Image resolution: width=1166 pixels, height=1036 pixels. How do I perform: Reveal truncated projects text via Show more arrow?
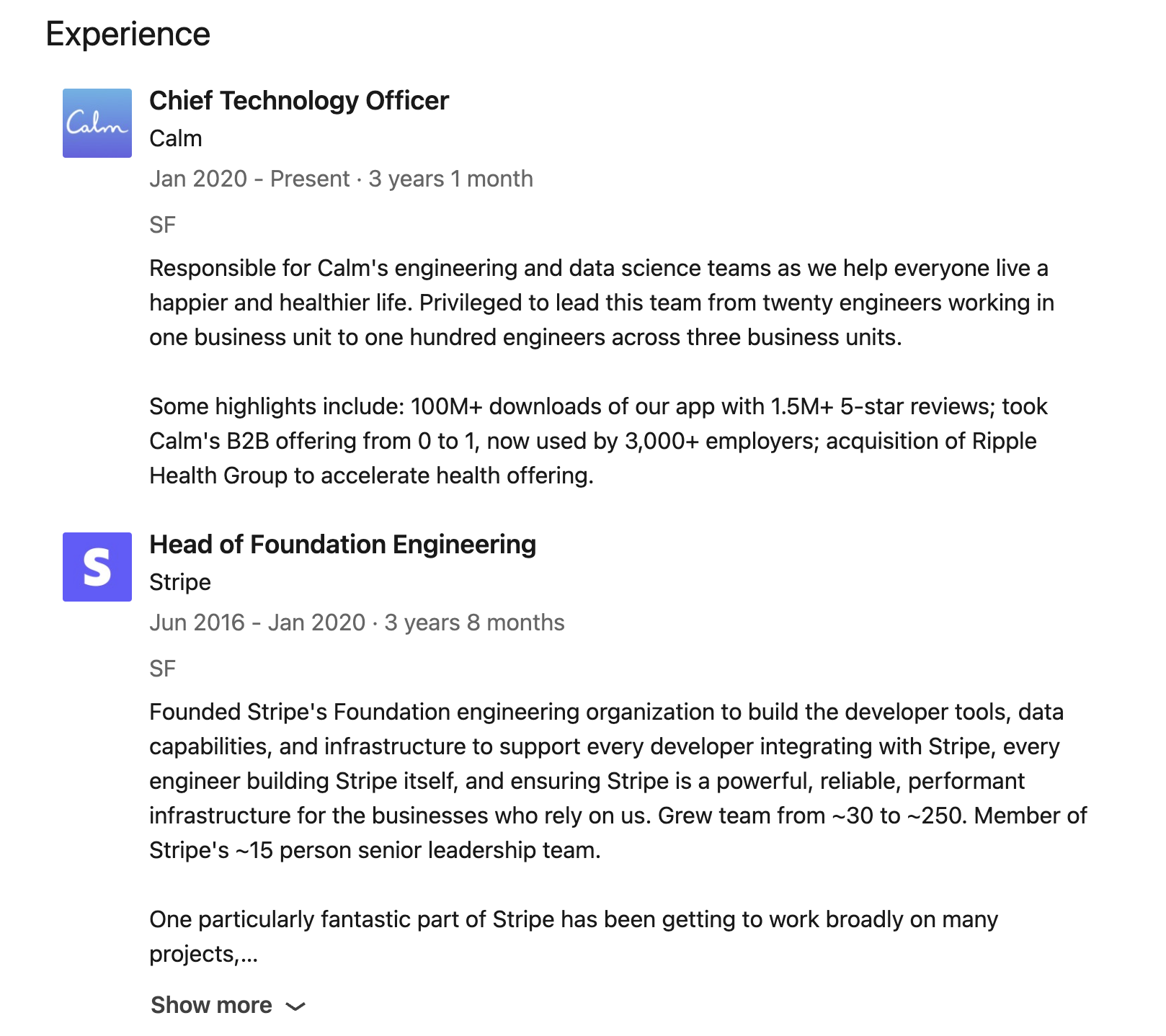pos(295,1006)
